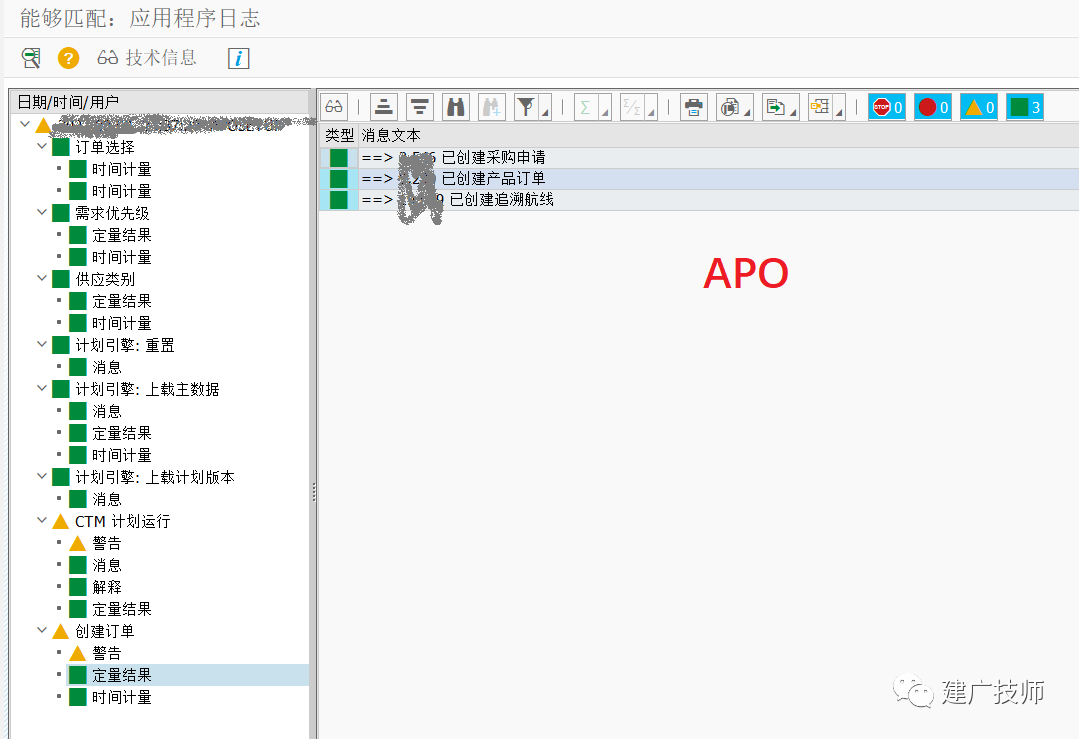Click the glasses details icon in the message toolbar

[x=334, y=107]
